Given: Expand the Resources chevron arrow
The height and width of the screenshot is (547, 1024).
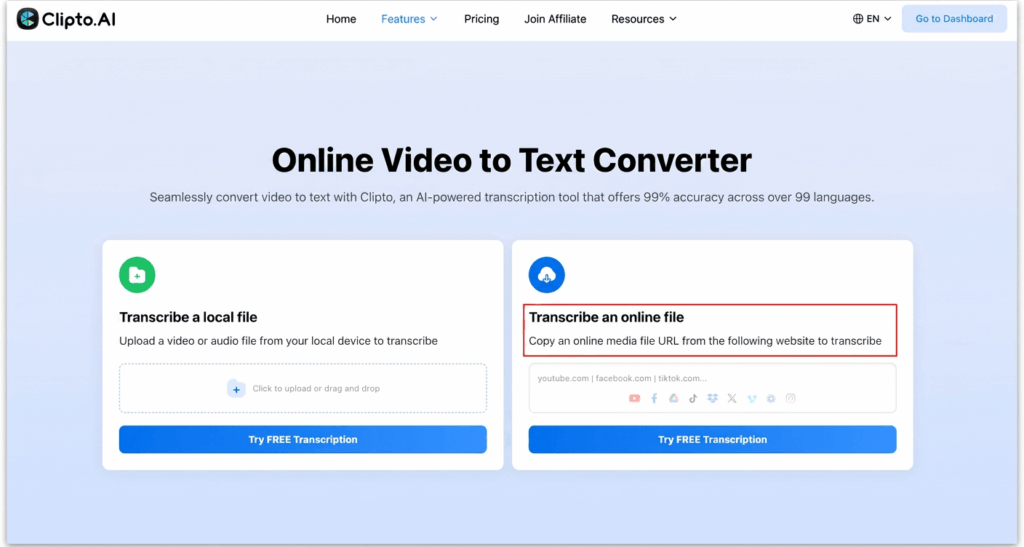Looking at the screenshot, I should [673, 19].
